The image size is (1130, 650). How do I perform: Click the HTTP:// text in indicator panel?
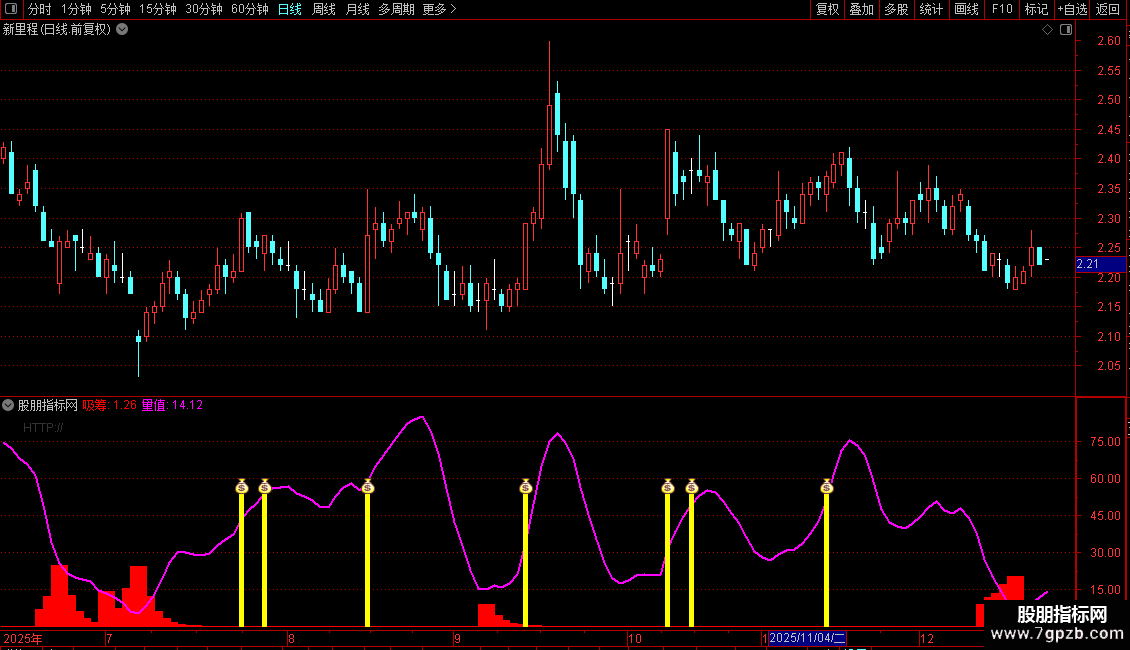(43, 428)
